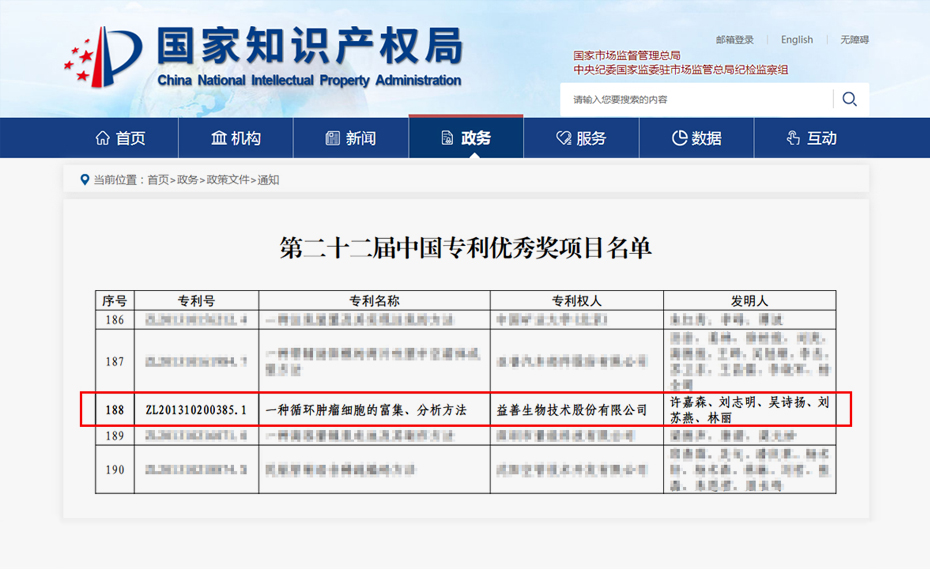Select the 政务 navigation tab

click(x=466, y=138)
